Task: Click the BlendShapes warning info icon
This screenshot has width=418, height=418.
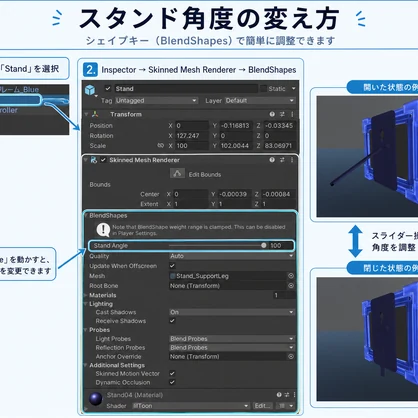Action: (x=103, y=230)
